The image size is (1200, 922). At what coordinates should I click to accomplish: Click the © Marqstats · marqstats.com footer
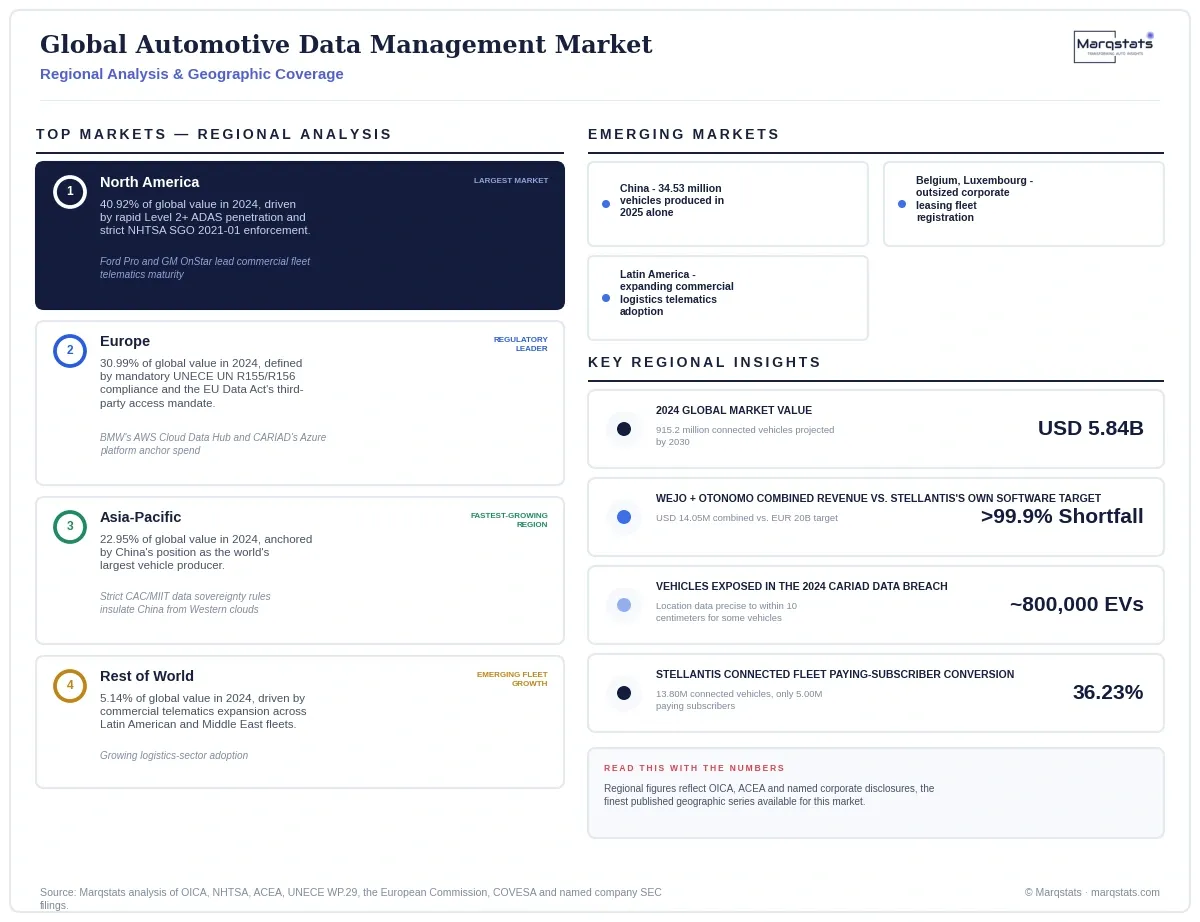pyautogui.click(x=1092, y=892)
